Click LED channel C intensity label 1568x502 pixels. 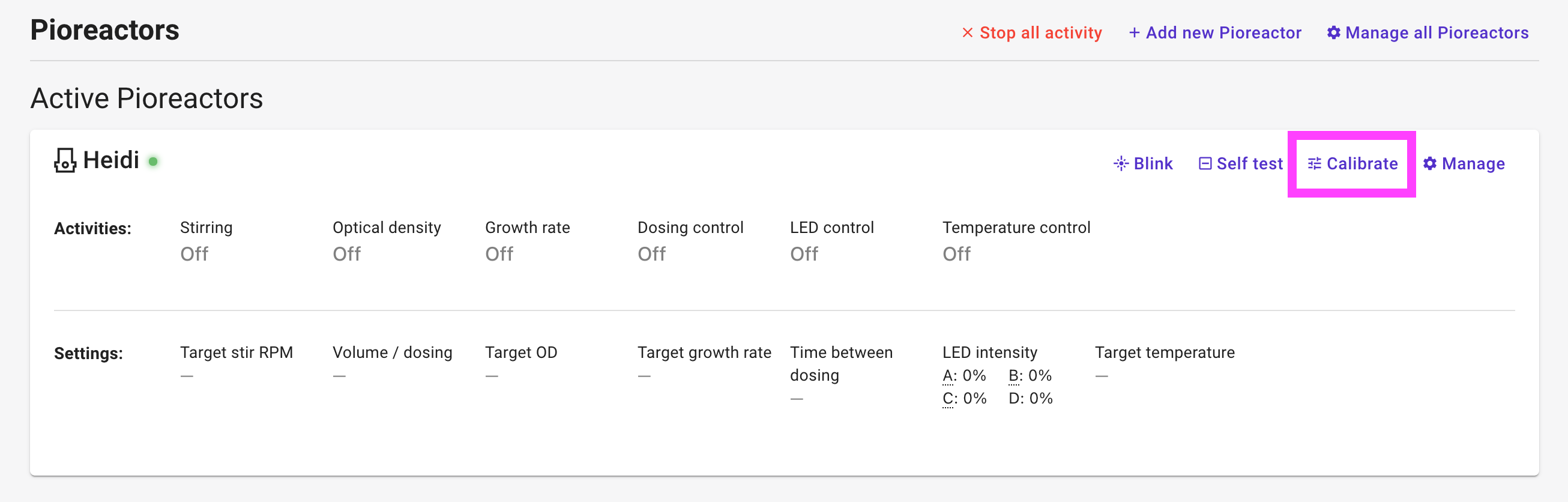948,399
